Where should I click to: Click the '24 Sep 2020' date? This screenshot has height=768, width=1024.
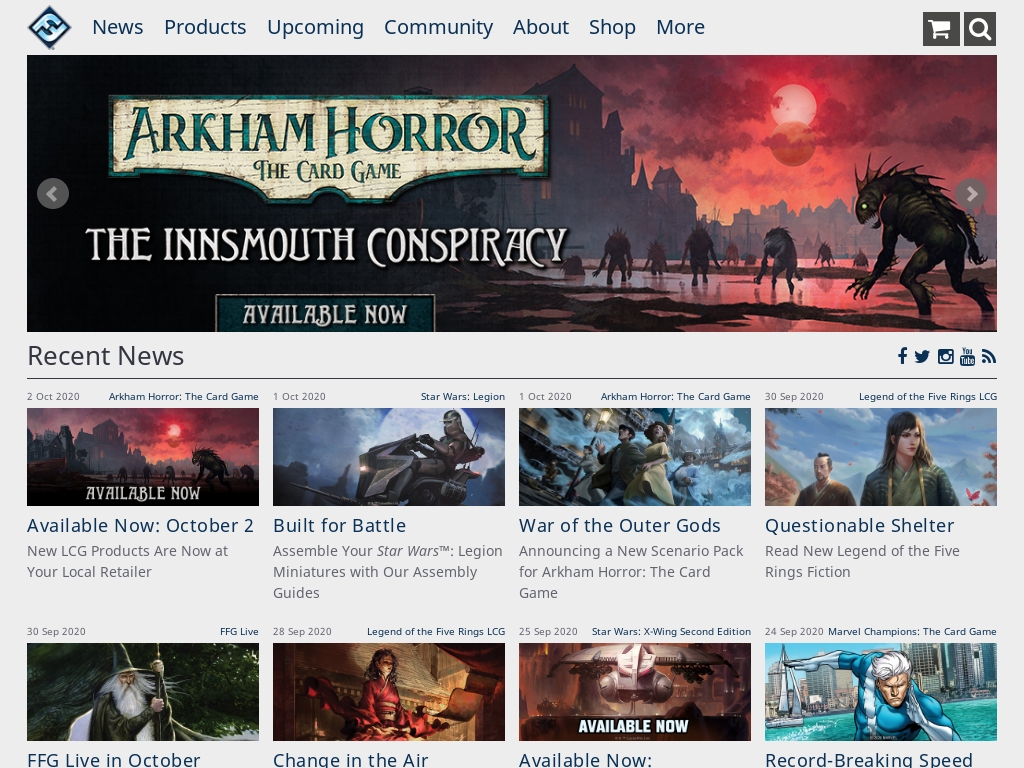794,632
